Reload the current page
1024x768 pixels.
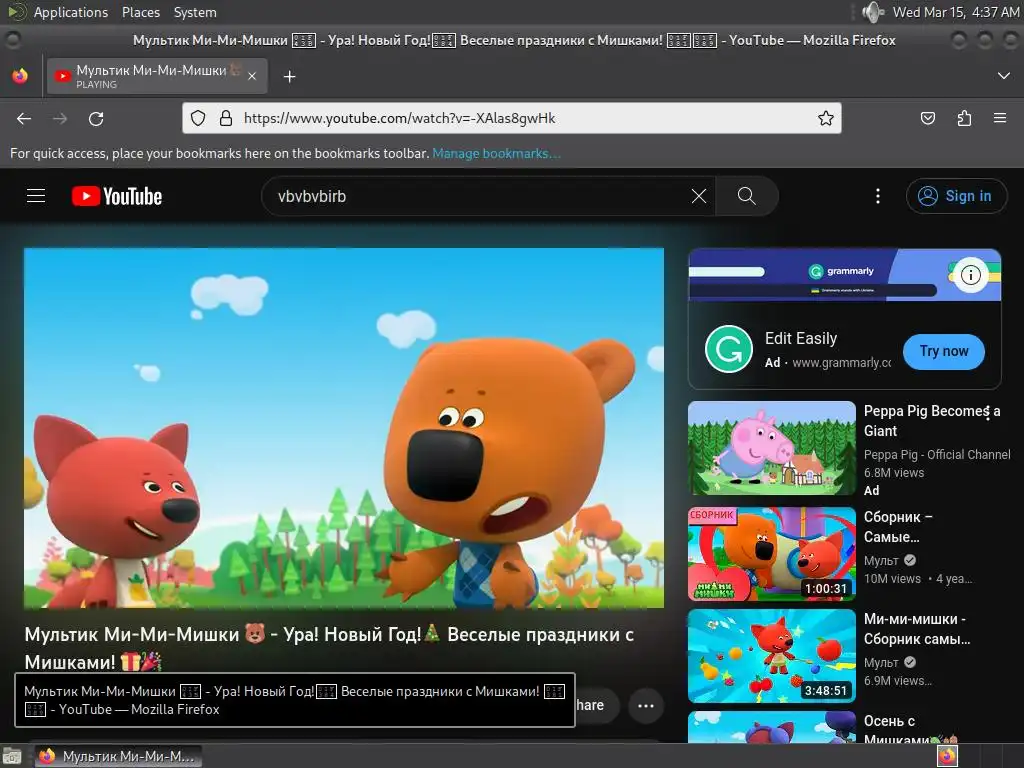pyautogui.click(x=96, y=119)
